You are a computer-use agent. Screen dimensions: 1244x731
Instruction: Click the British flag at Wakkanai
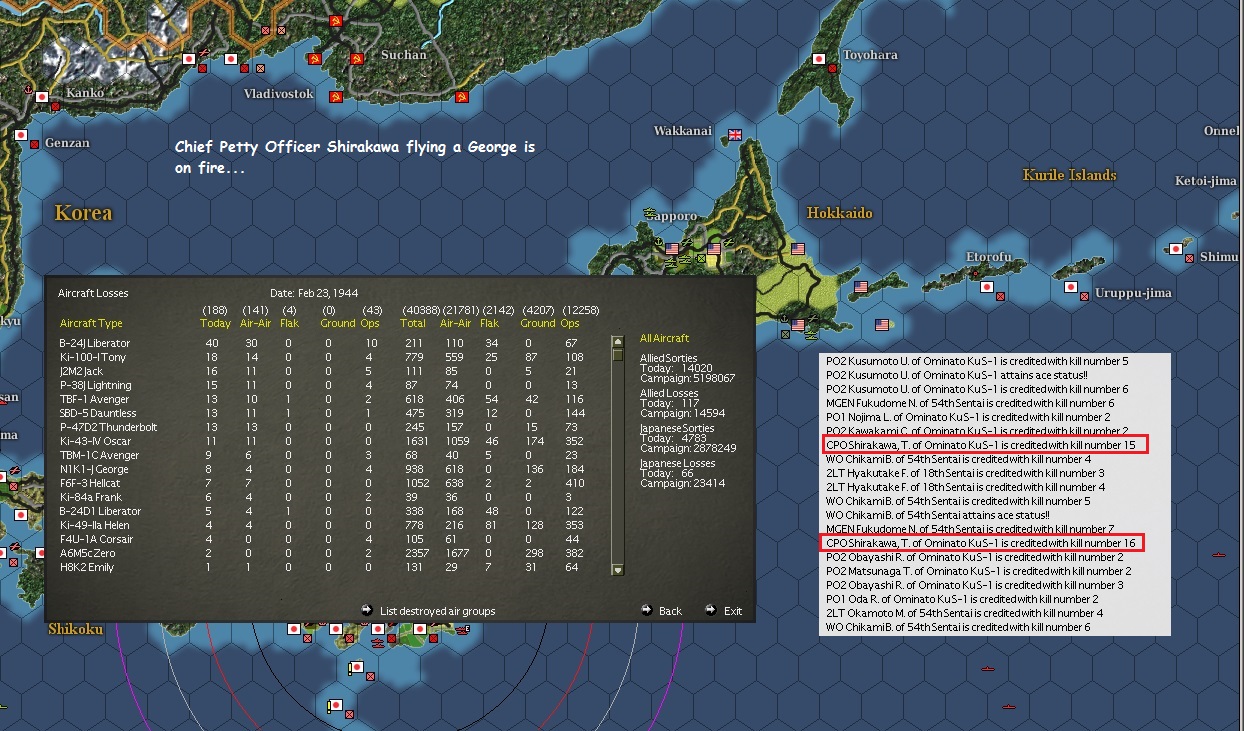(736, 135)
